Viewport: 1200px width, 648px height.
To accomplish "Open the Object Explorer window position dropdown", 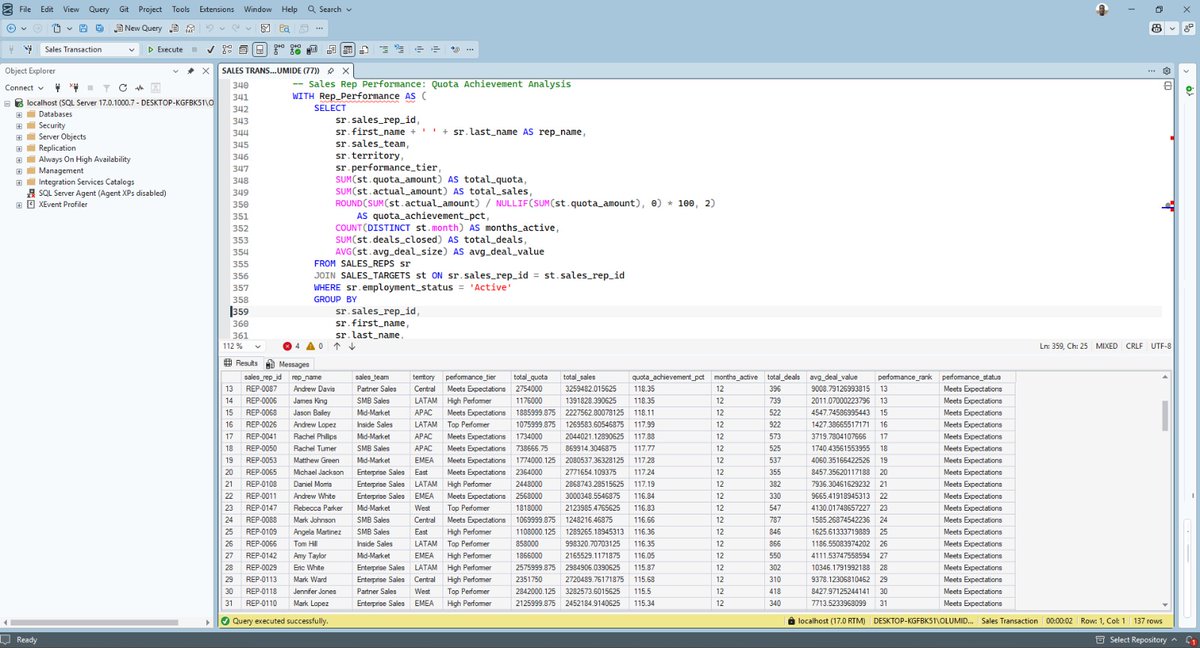I will pos(176,71).
